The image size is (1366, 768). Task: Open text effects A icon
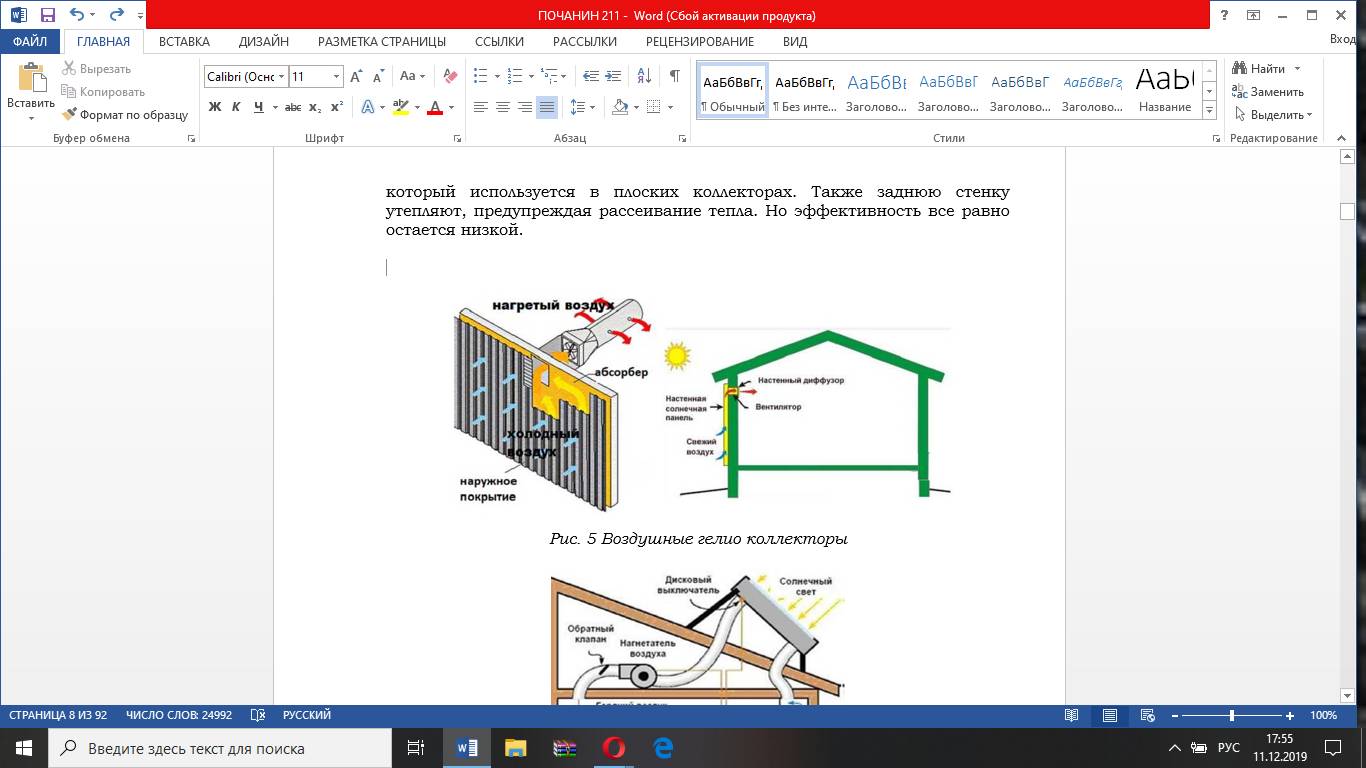(367, 107)
